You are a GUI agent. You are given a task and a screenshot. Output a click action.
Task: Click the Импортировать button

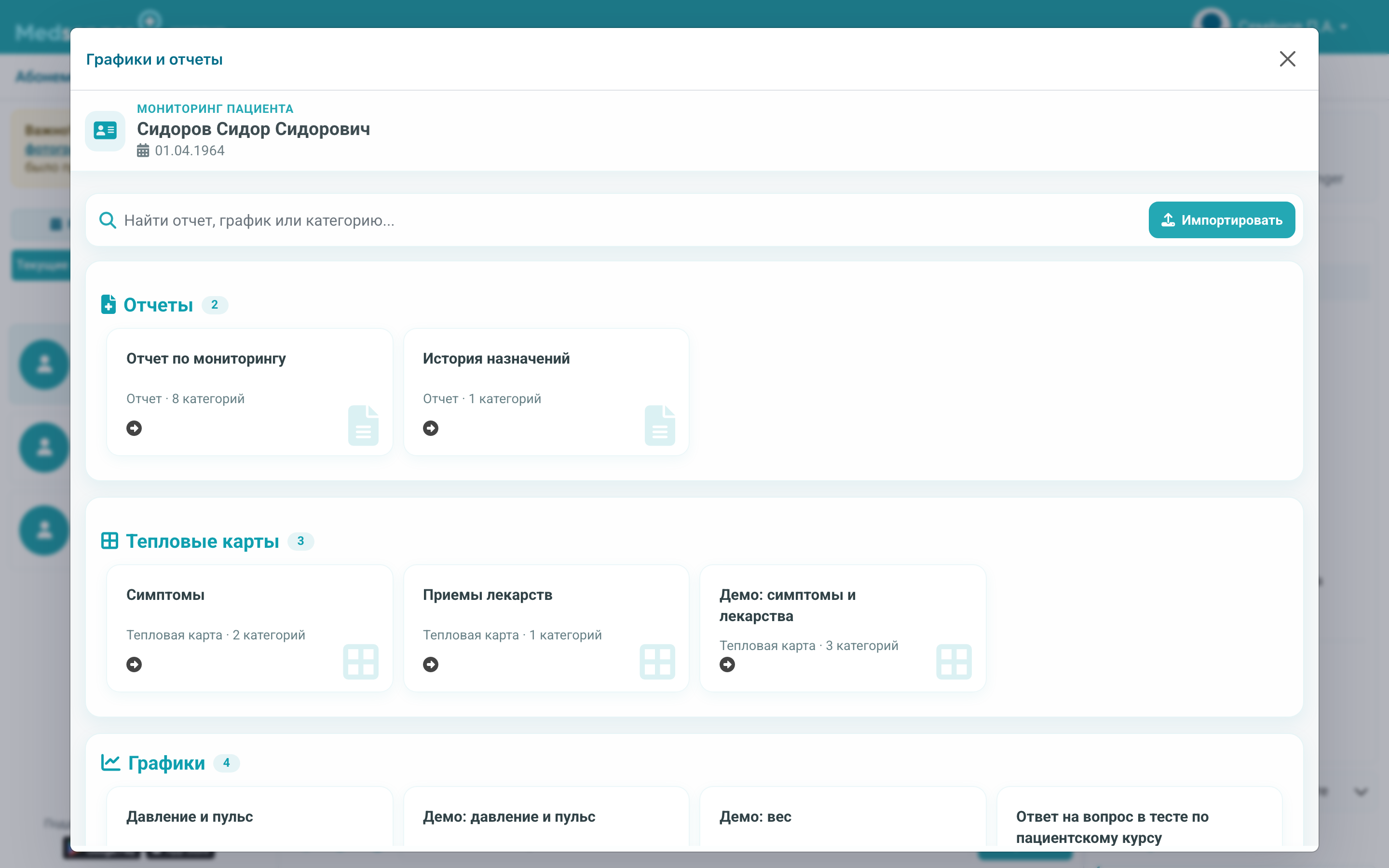pyautogui.click(x=1221, y=220)
